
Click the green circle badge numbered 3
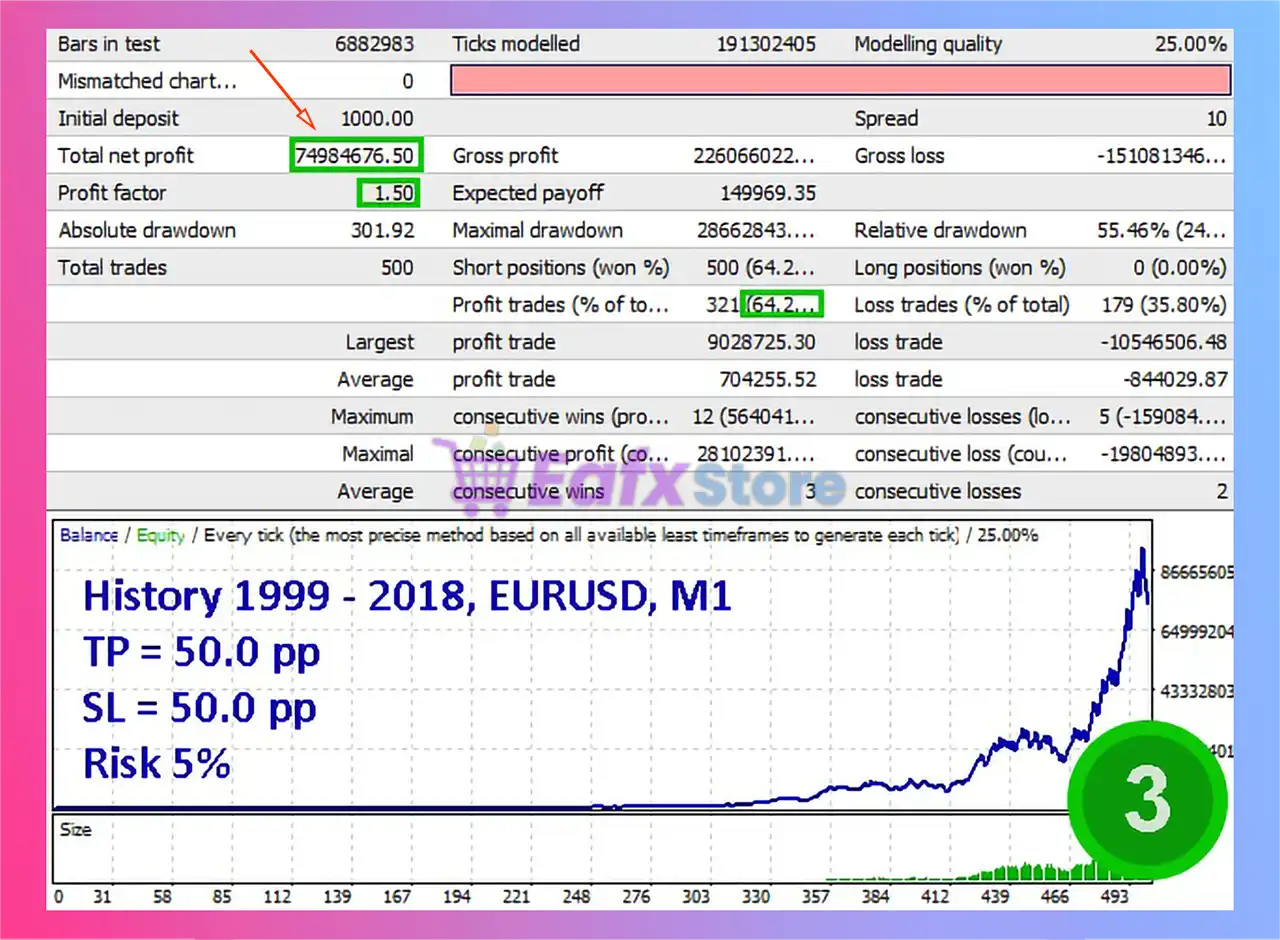pos(1146,799)
